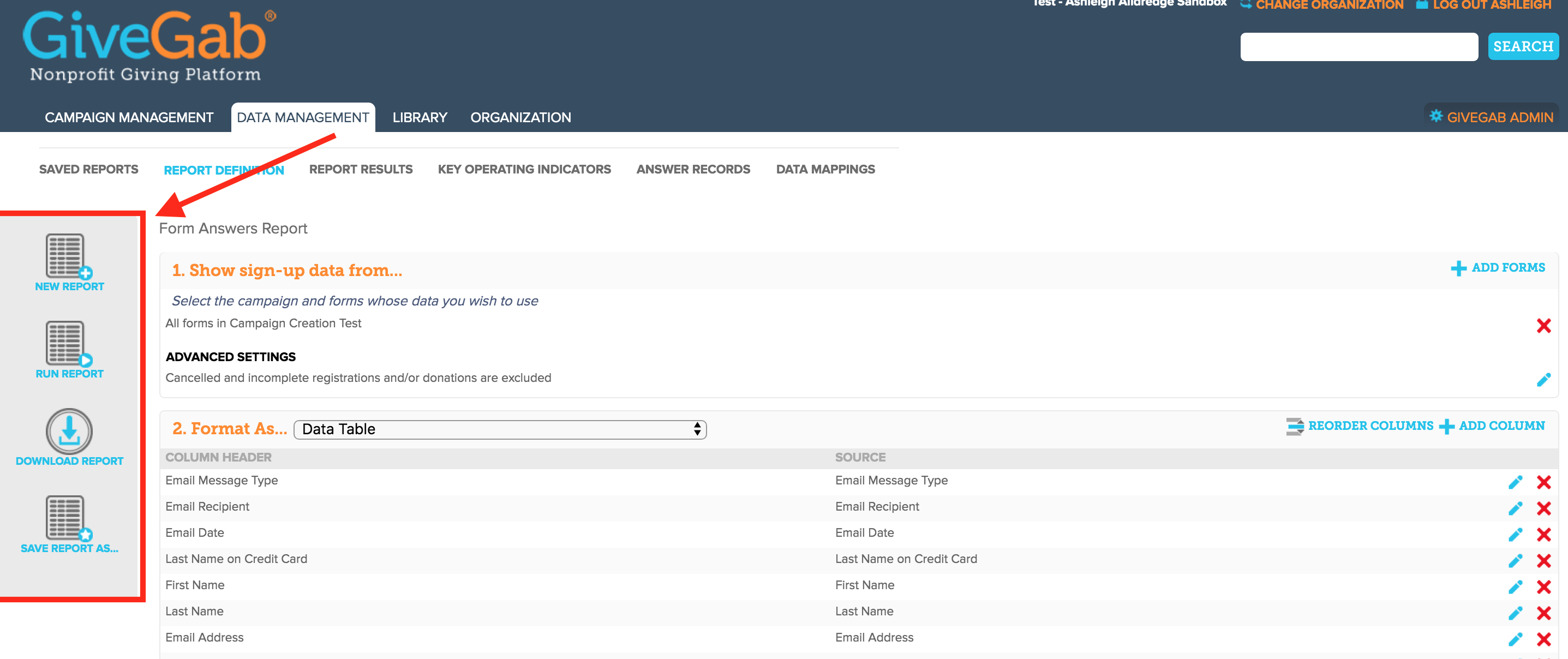Switch to Report Results

coord(361,169)
